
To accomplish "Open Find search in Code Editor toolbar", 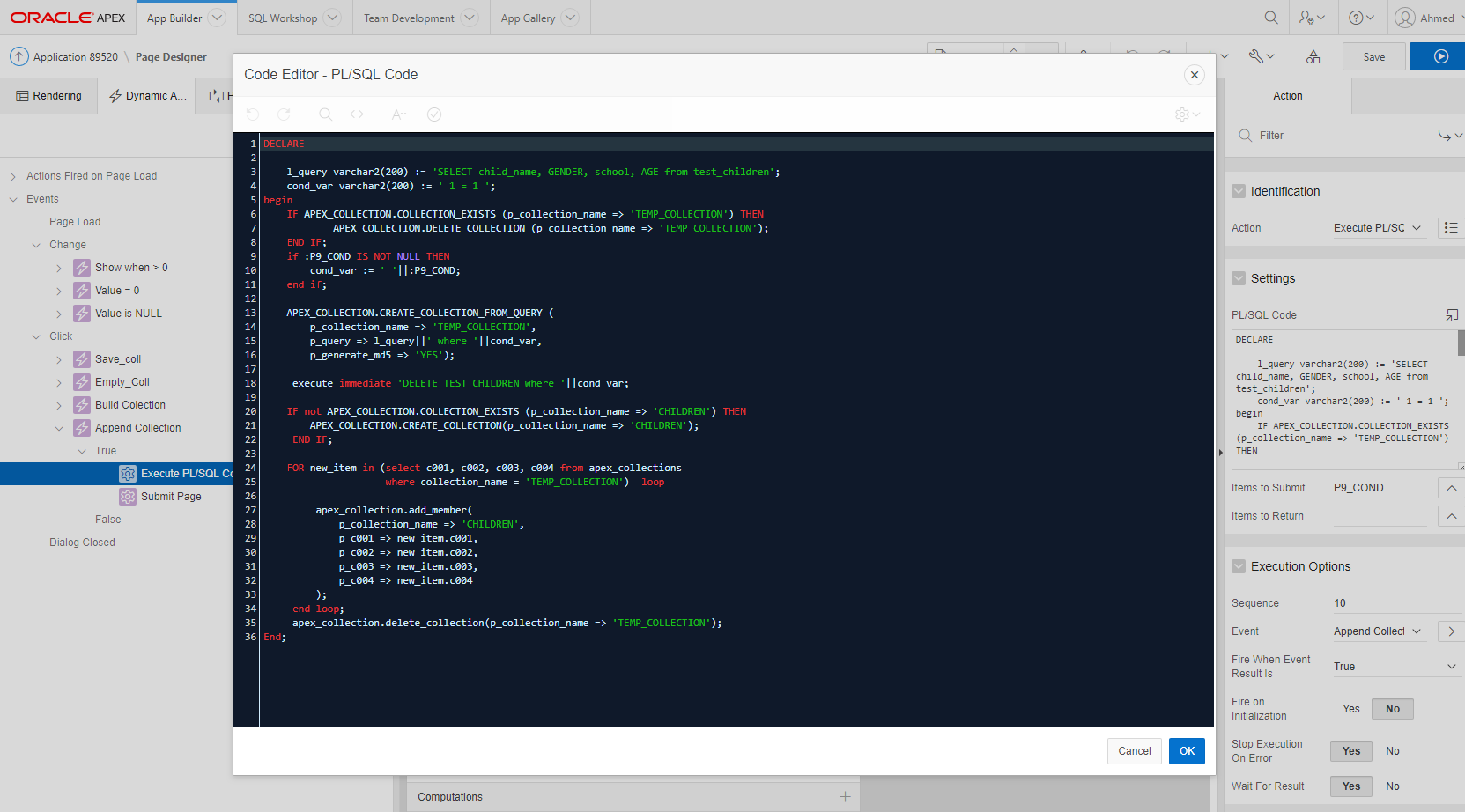I will click(325, 114).
